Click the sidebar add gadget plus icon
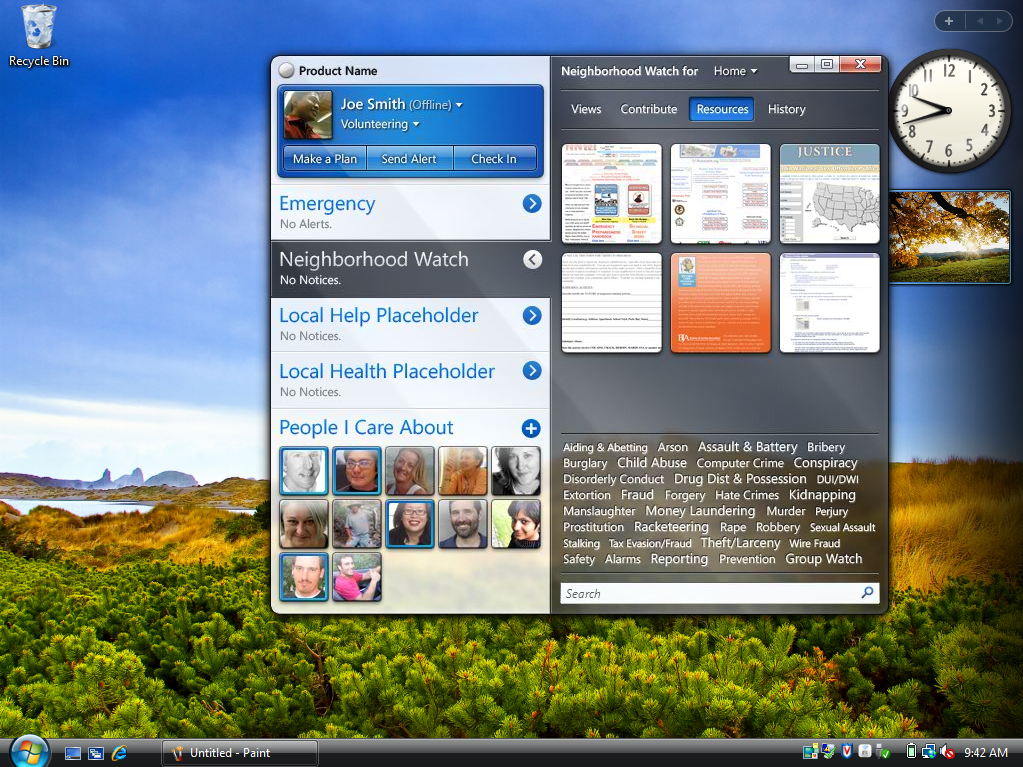1023x767 pixels. point(949,21)
